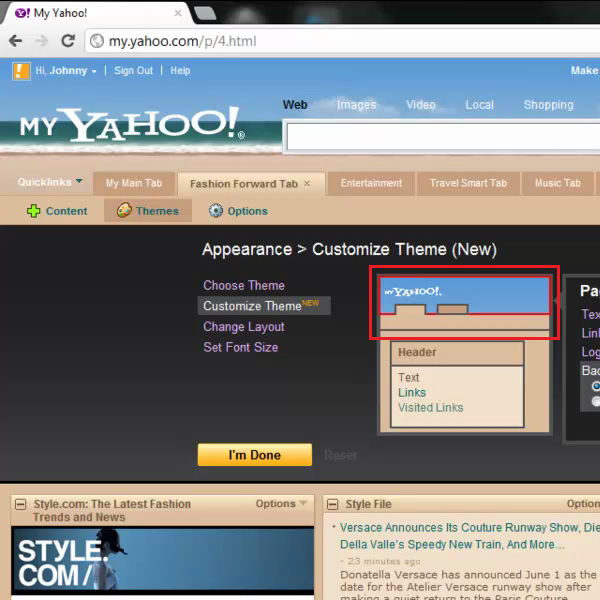Click the gear Options icon
Screen dimensions: 600x600
pyautogui.click(x=216, y=210)
